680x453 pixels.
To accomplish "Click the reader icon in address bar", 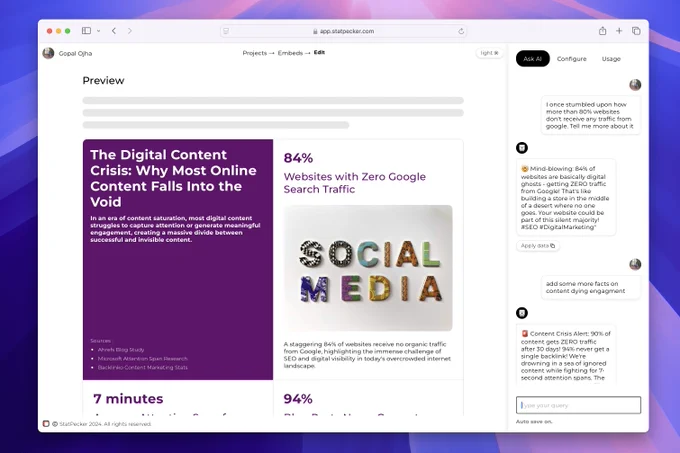I will pos(226,31).
